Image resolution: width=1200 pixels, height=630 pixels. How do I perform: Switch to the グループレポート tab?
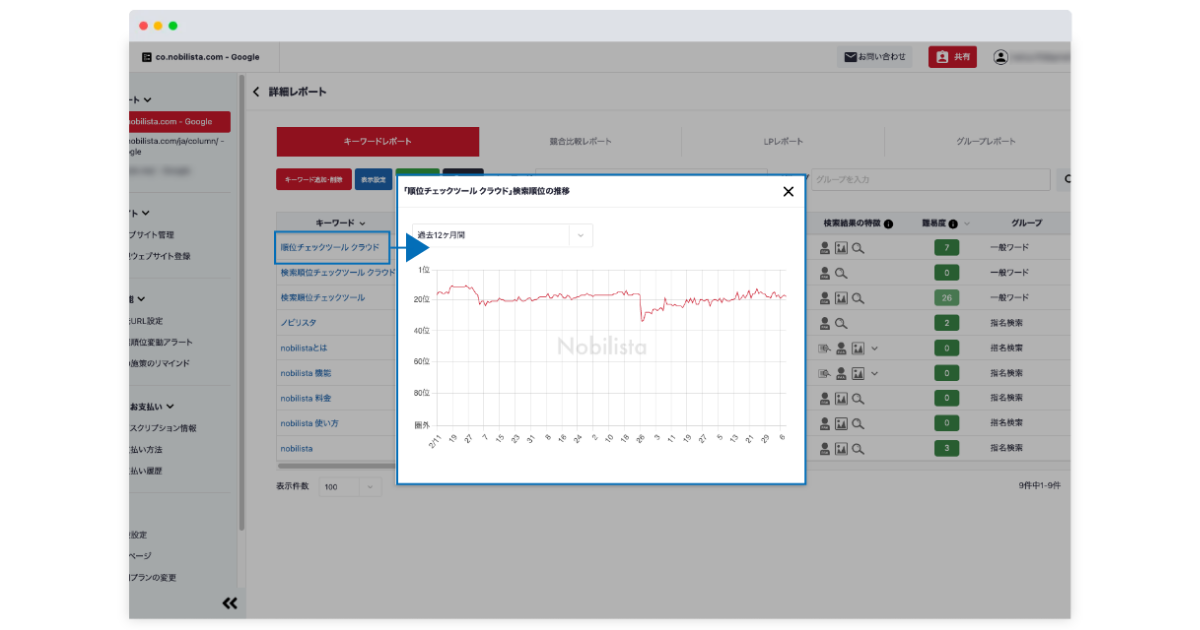click(985, 142)
